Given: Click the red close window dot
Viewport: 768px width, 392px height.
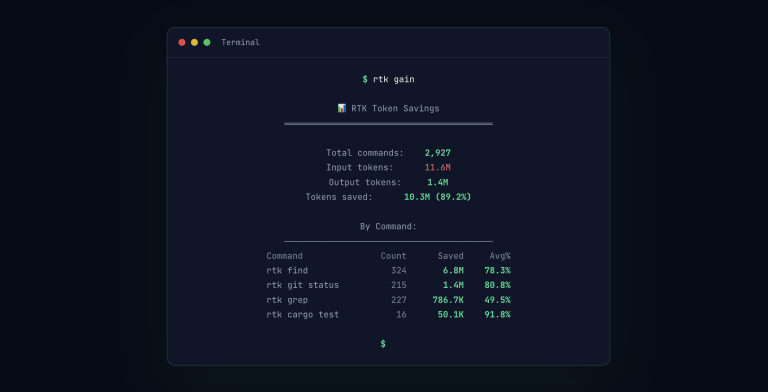Looking at the screenshot, I should 182,43.
